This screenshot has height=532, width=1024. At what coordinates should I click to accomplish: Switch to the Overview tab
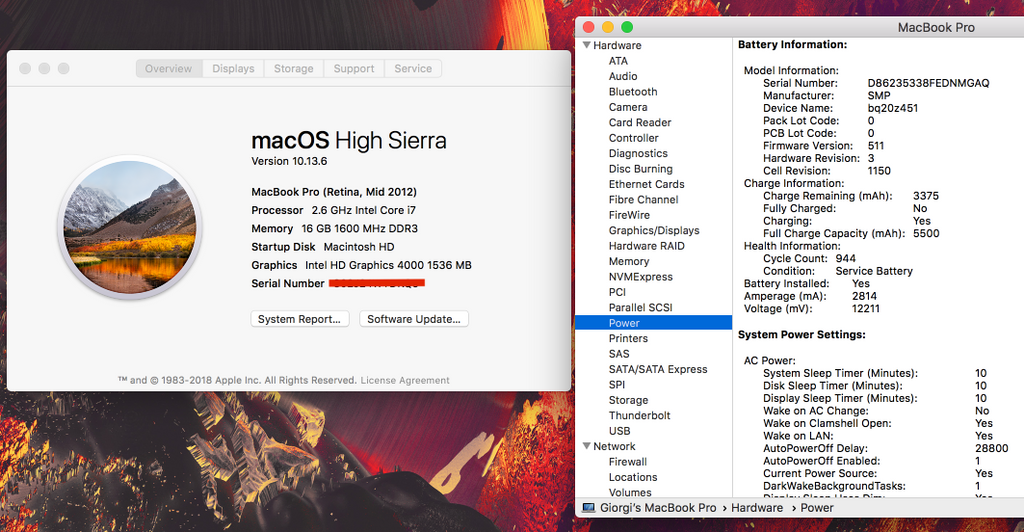click(x=169, y=69)
